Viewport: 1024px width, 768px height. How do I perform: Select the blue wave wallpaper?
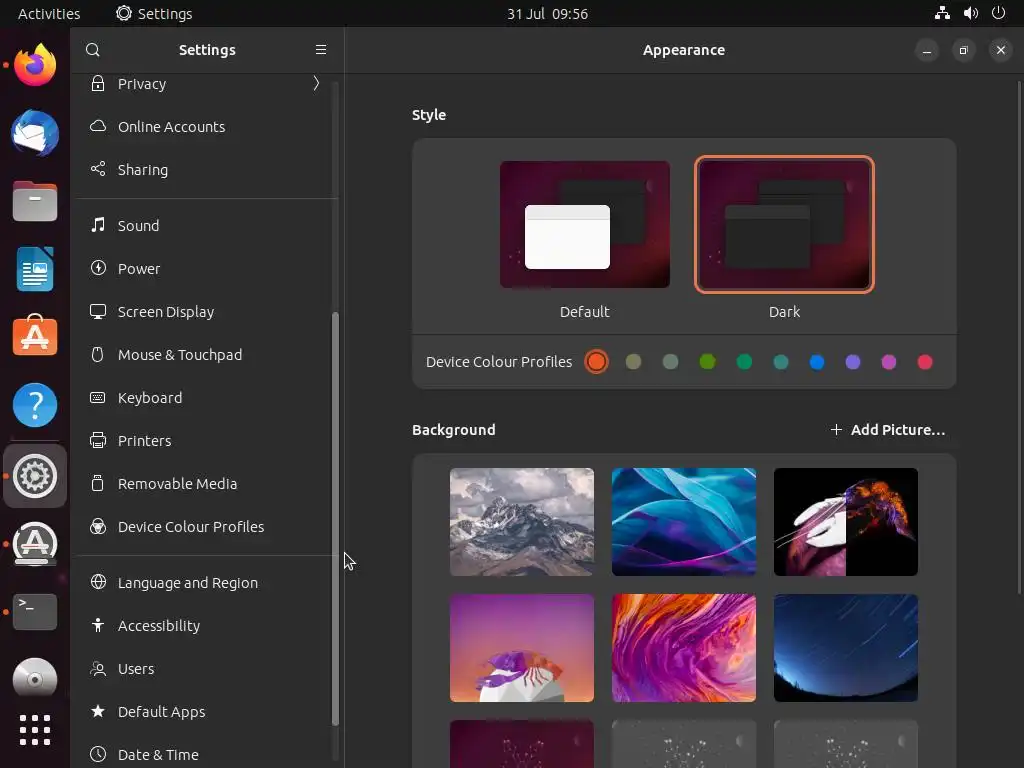(x=684, y=522)
